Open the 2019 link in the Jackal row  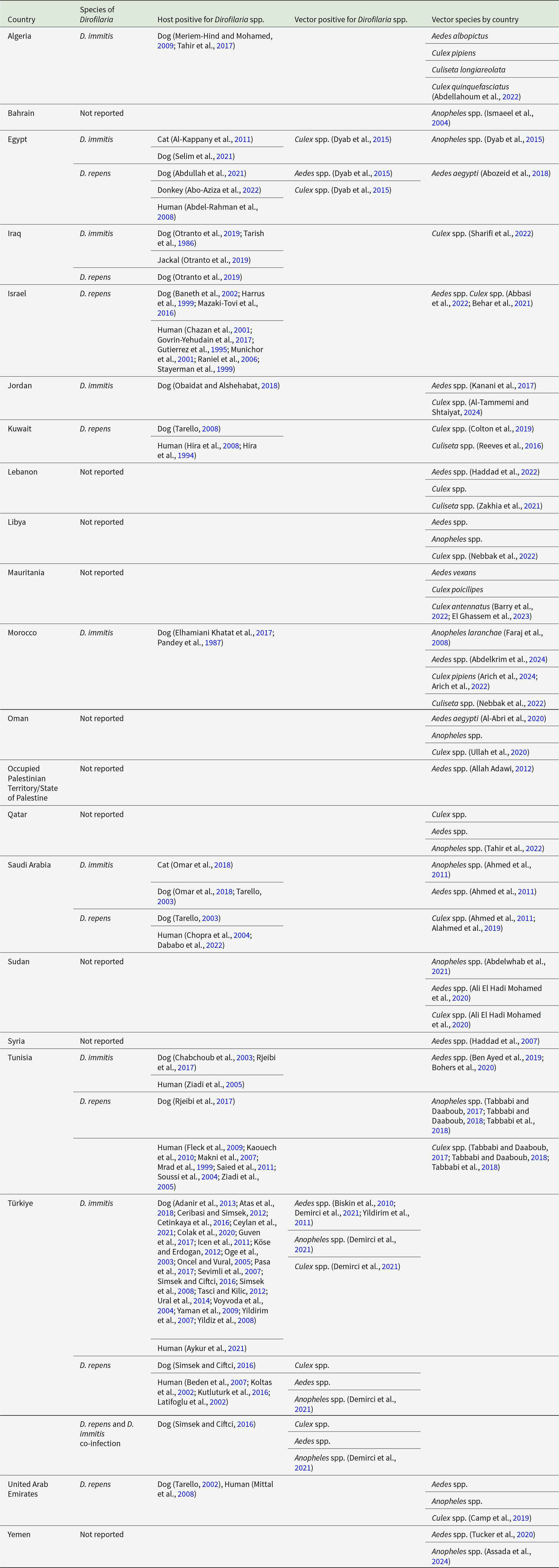coord(240,260)
